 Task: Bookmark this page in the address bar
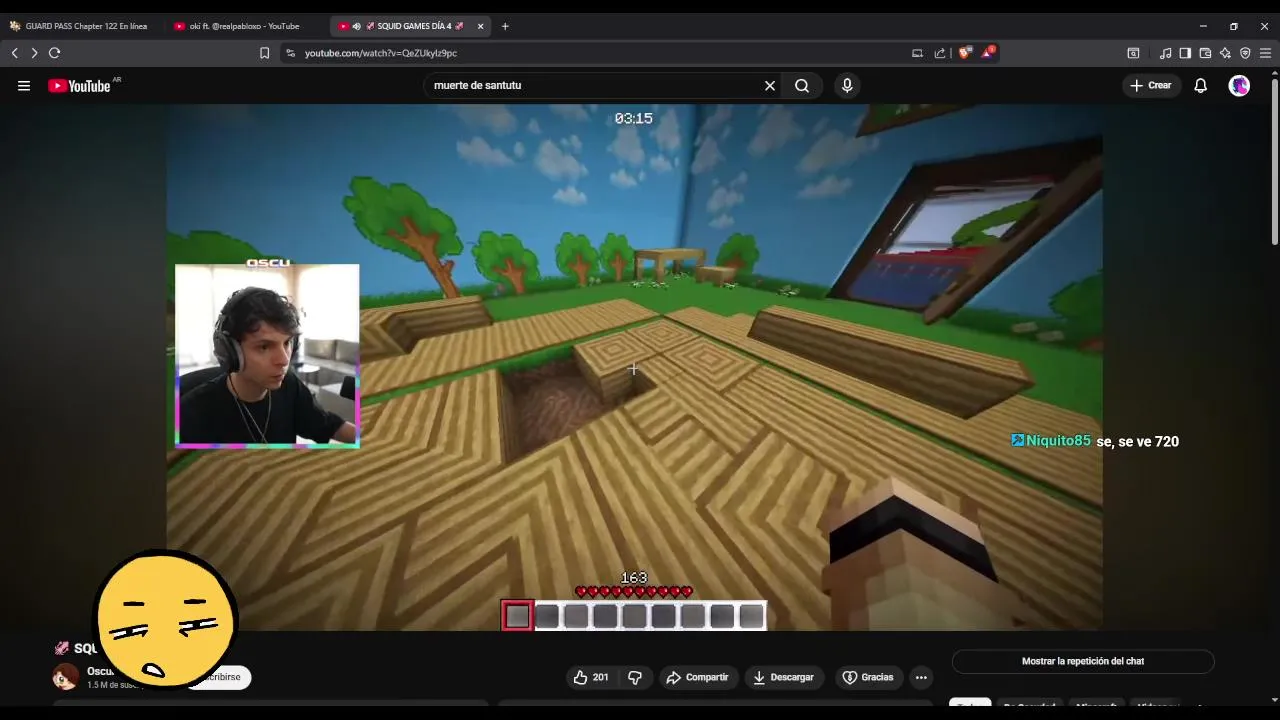(264, 53)
